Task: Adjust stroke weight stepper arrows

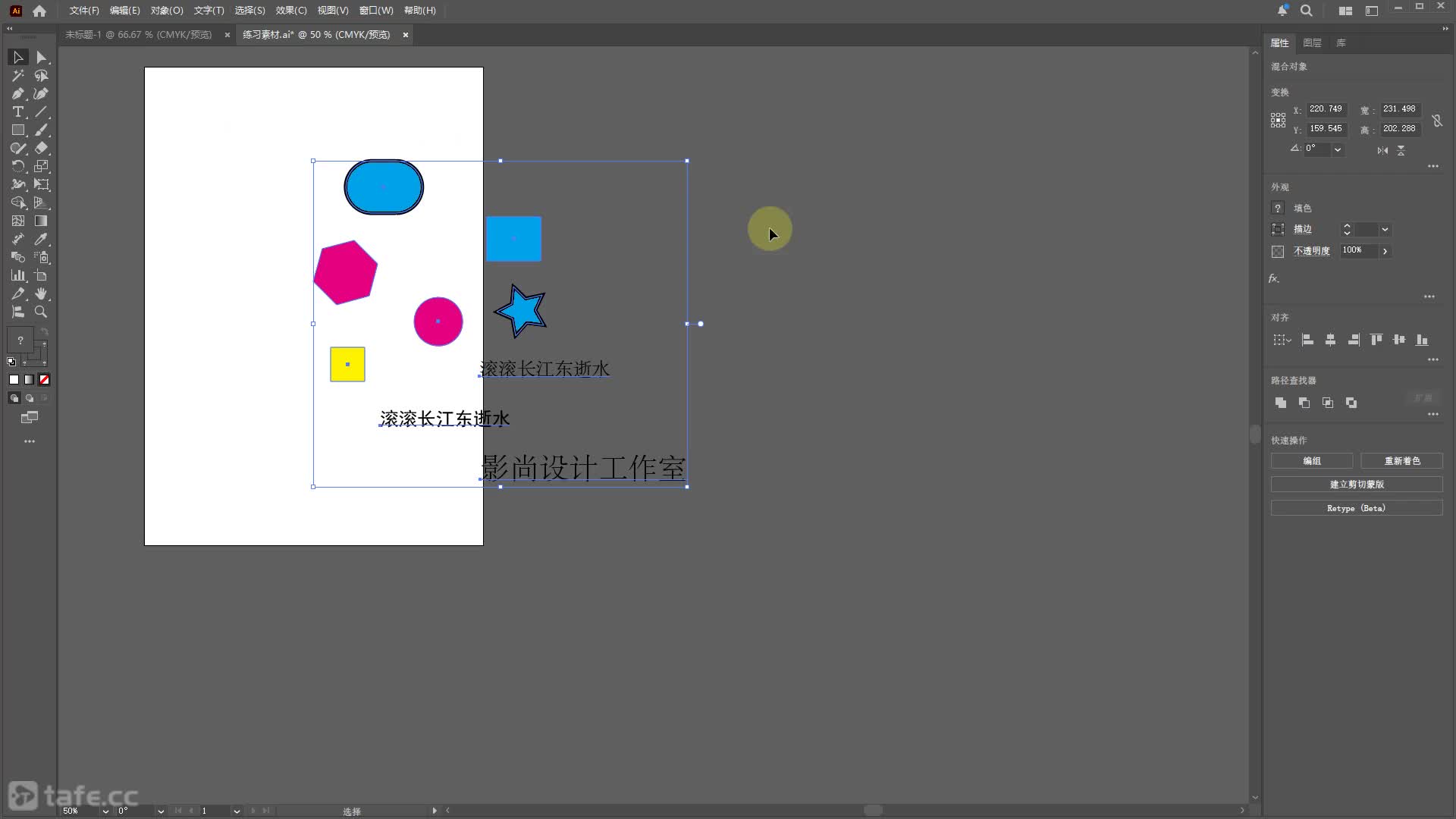Action: click(x=1347, y=229)
